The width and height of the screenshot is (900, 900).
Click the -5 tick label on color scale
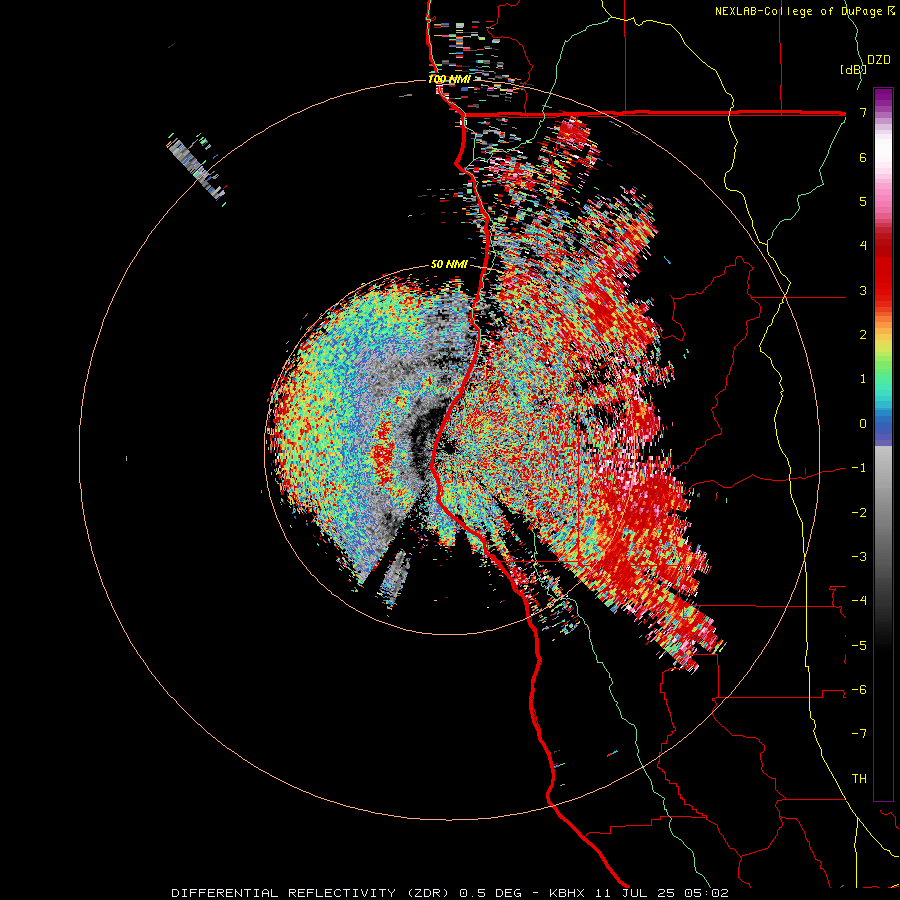[x=859, y=645]
